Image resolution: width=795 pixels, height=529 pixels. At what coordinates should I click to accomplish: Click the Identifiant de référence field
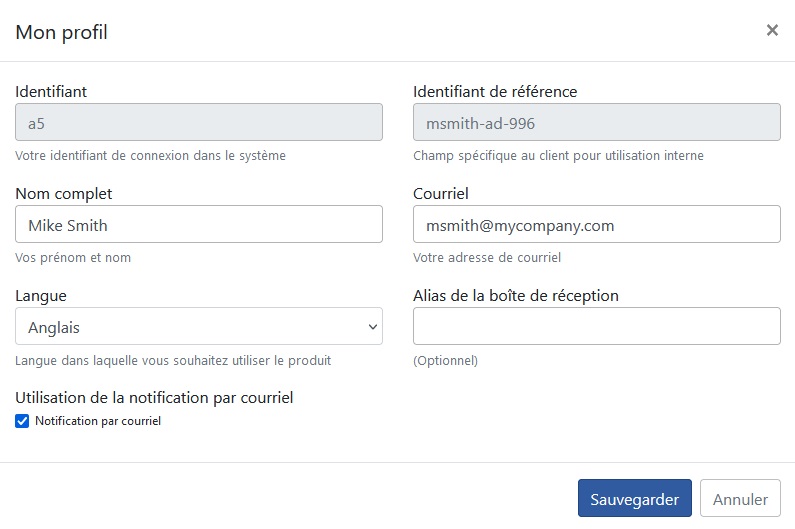597,122
